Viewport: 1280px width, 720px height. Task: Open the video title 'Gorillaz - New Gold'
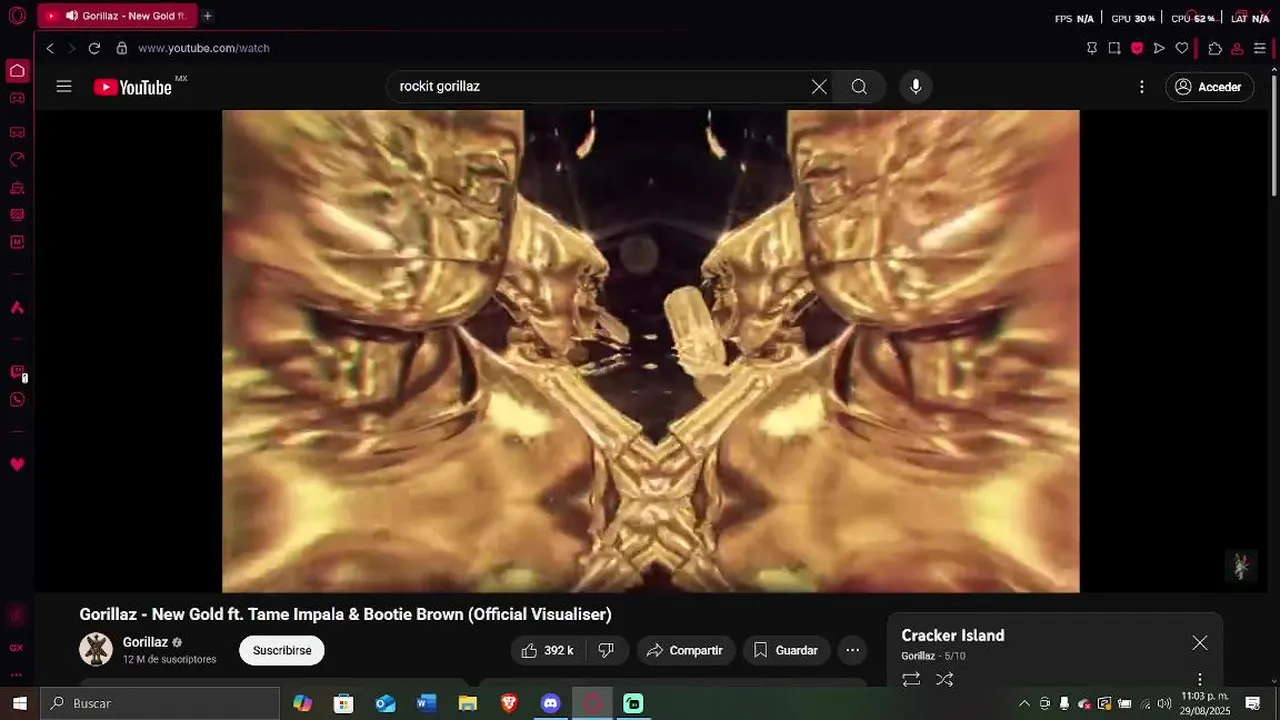point(345,614)
